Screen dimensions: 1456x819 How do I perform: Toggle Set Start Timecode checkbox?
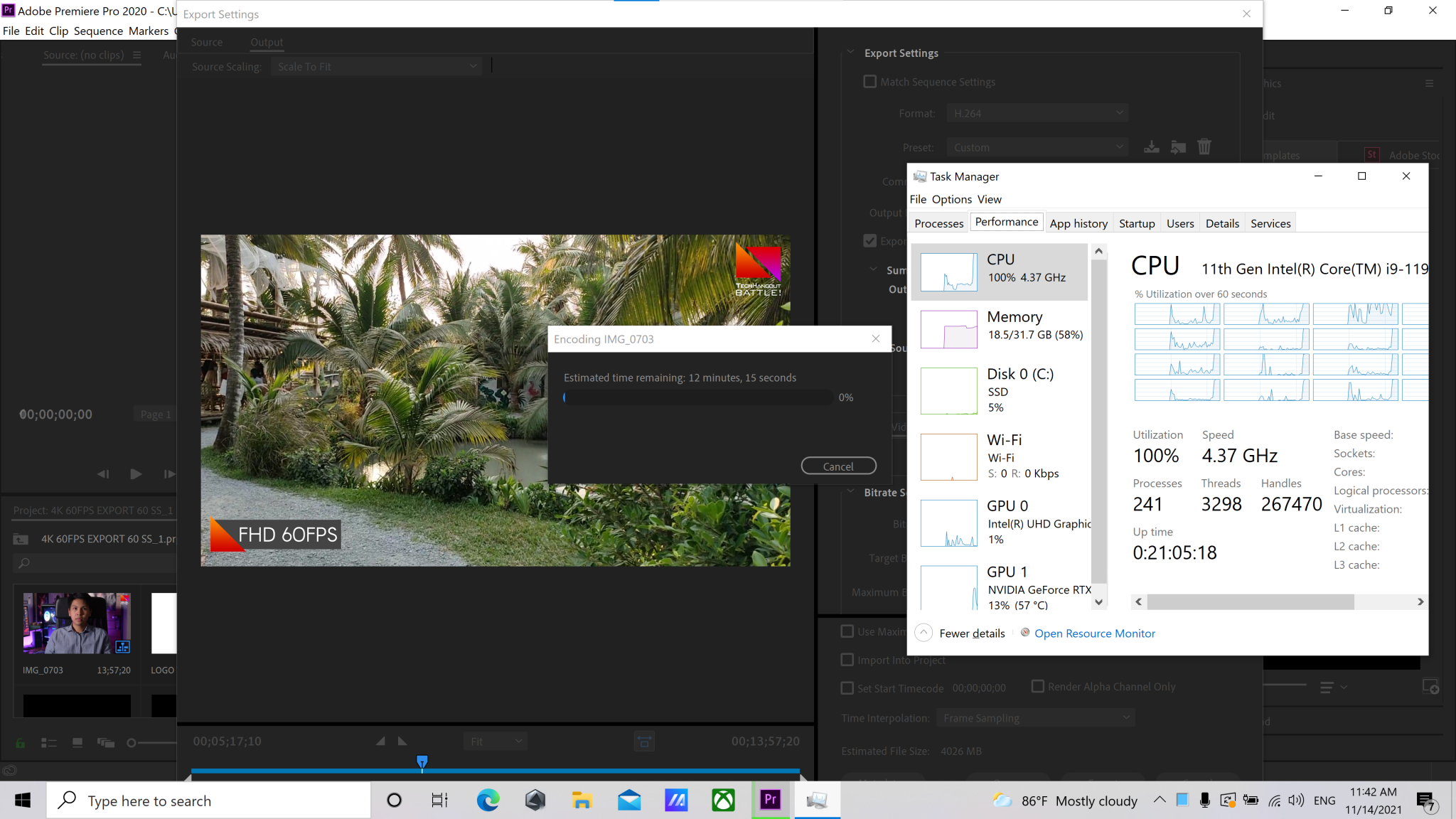[x=847, y=688]
